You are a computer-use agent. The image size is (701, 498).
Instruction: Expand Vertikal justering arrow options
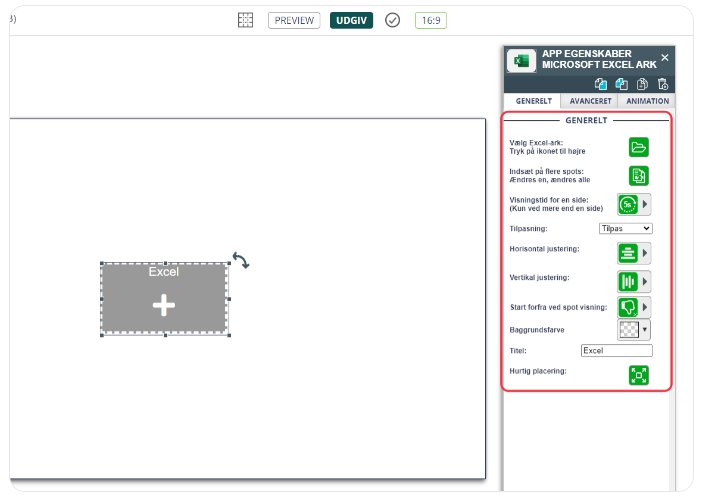click(x=645, y=282)
